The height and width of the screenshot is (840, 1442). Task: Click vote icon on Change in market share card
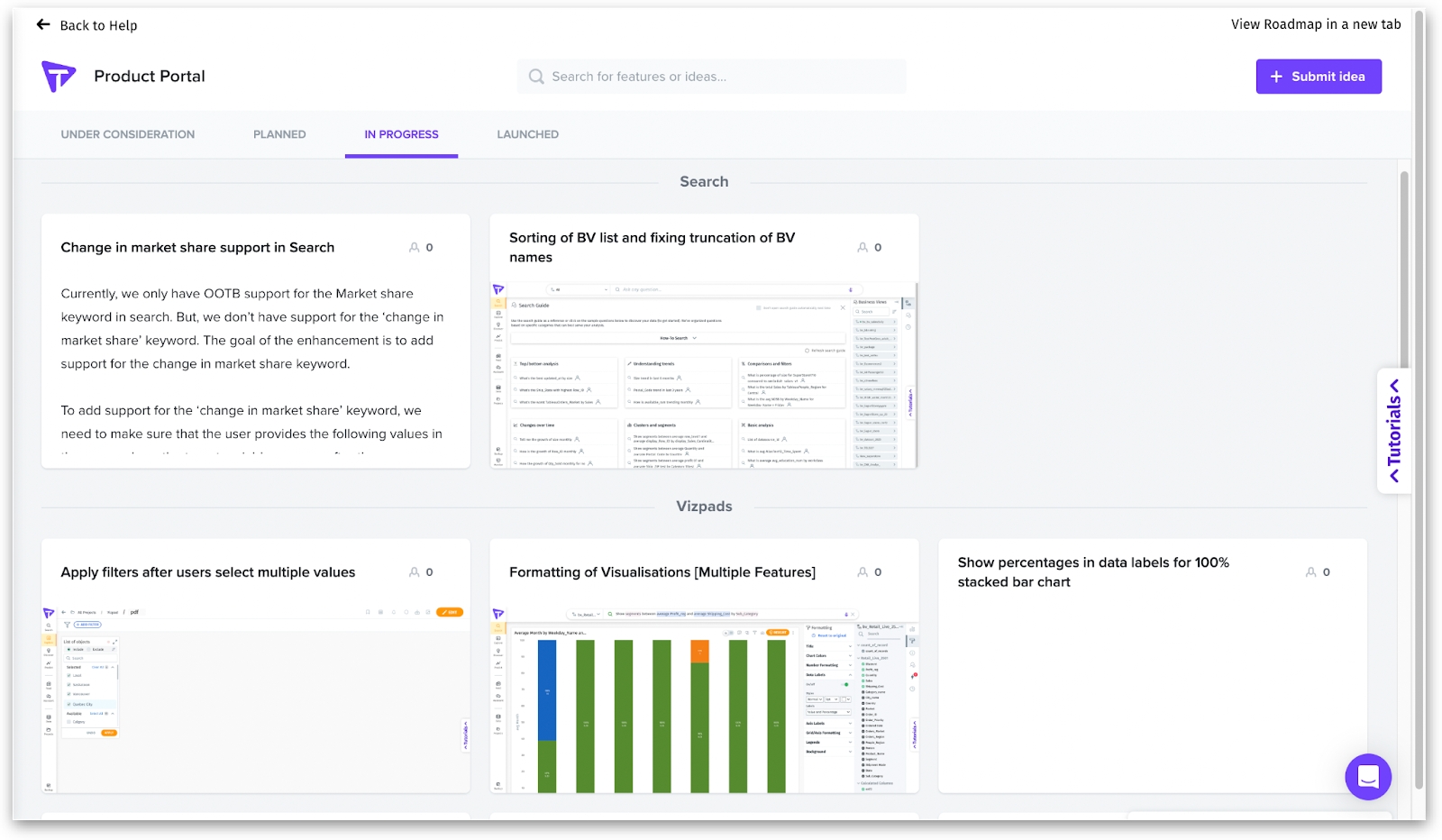point(415,248)
